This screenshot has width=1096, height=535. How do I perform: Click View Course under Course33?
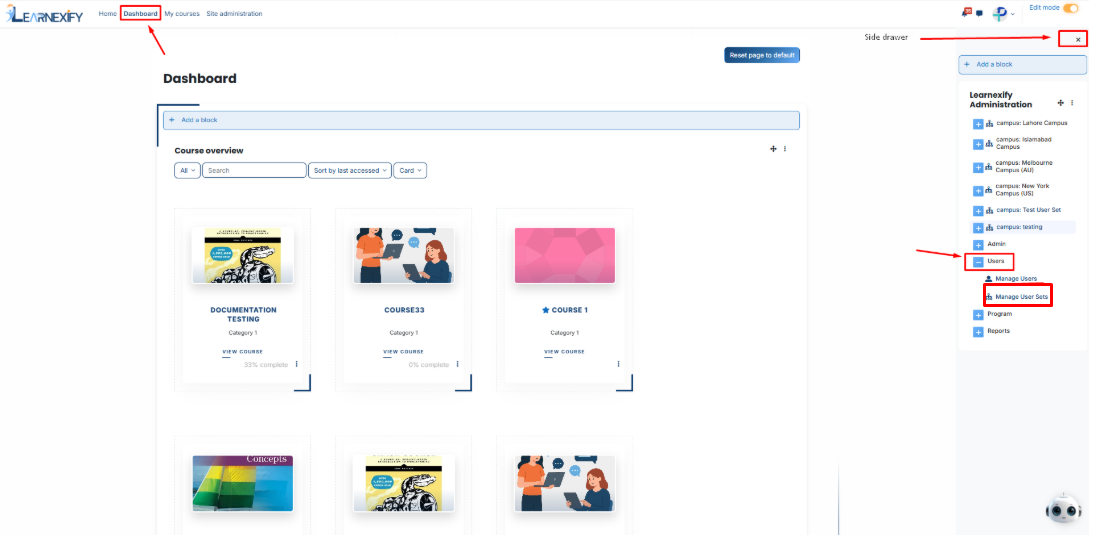point(403,352)
